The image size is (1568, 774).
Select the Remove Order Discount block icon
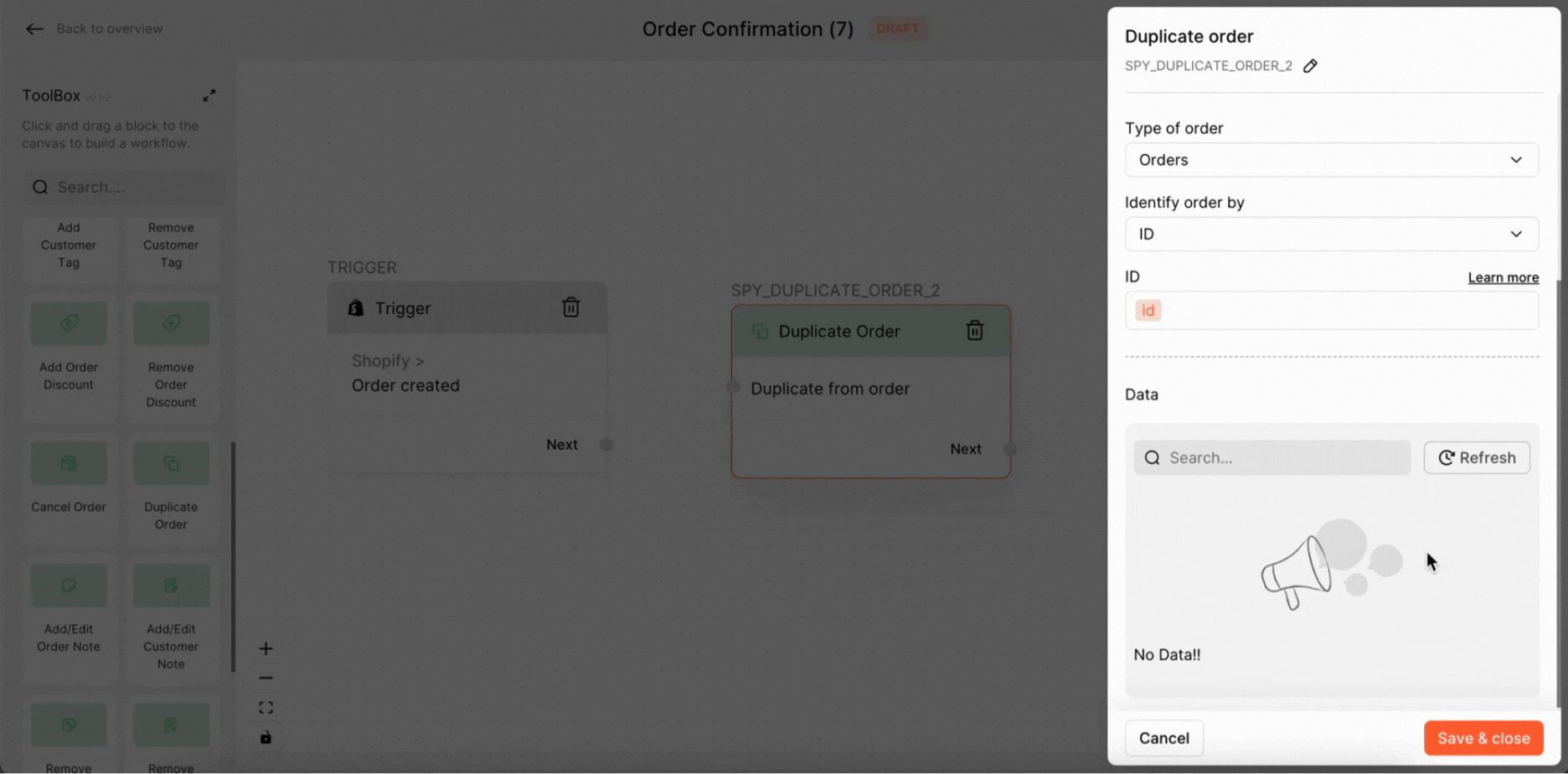171,323
